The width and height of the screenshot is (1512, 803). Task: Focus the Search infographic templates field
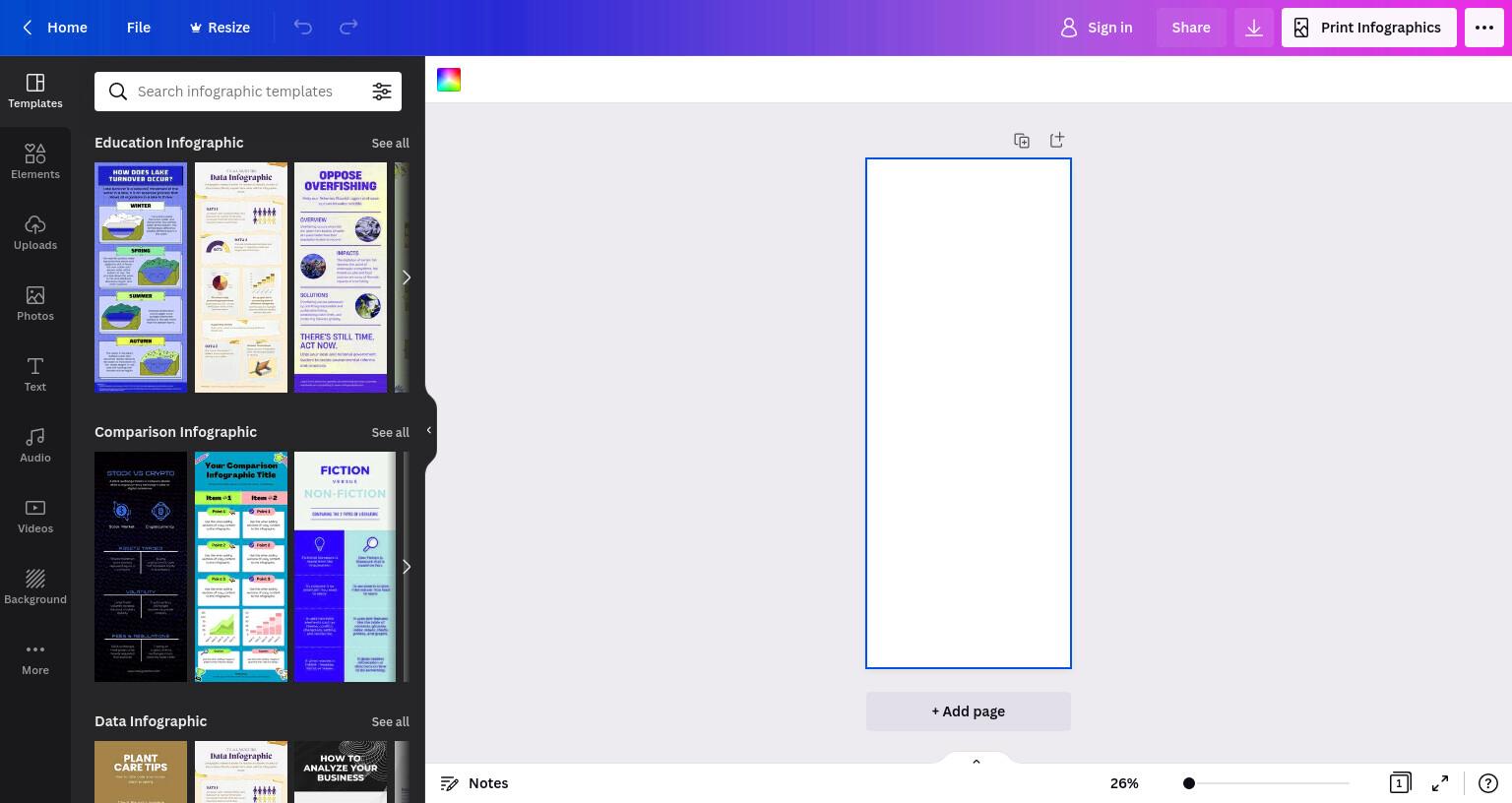(248, 92)
